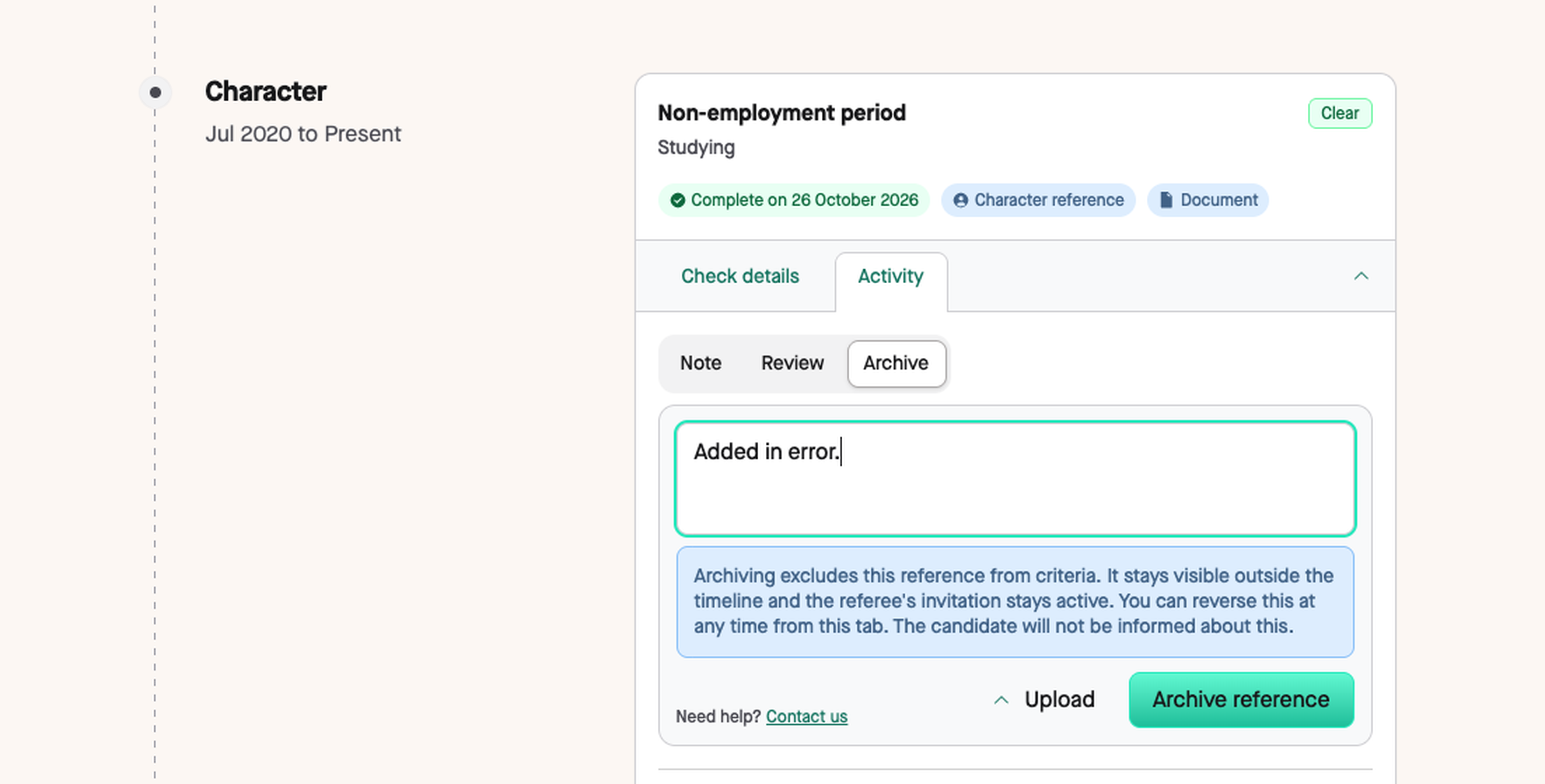Click the Studying subtitle text
The width and height of the screenshot is (1545, 784).
(696, 147)
